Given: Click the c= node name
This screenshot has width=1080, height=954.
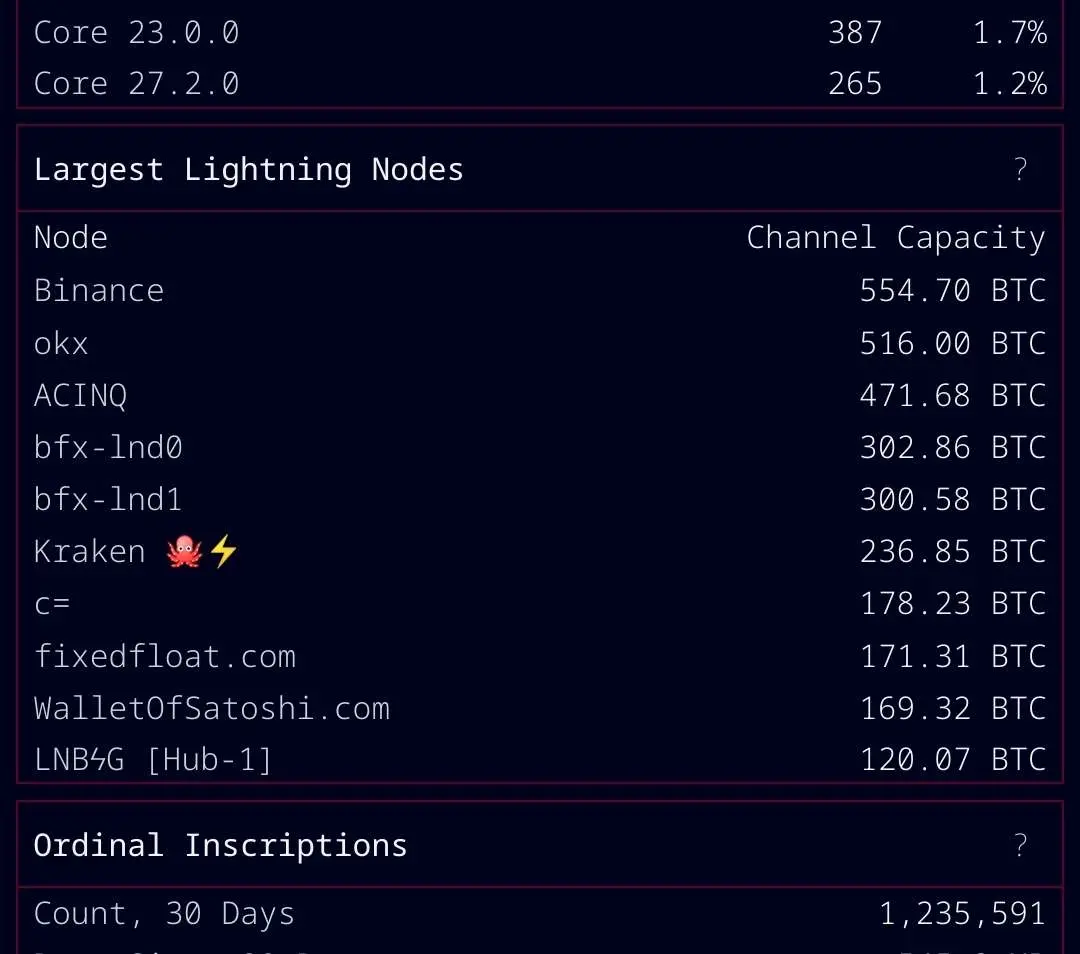Looking at the screenshot, I should pyautogui.click(x=52, y=604).
